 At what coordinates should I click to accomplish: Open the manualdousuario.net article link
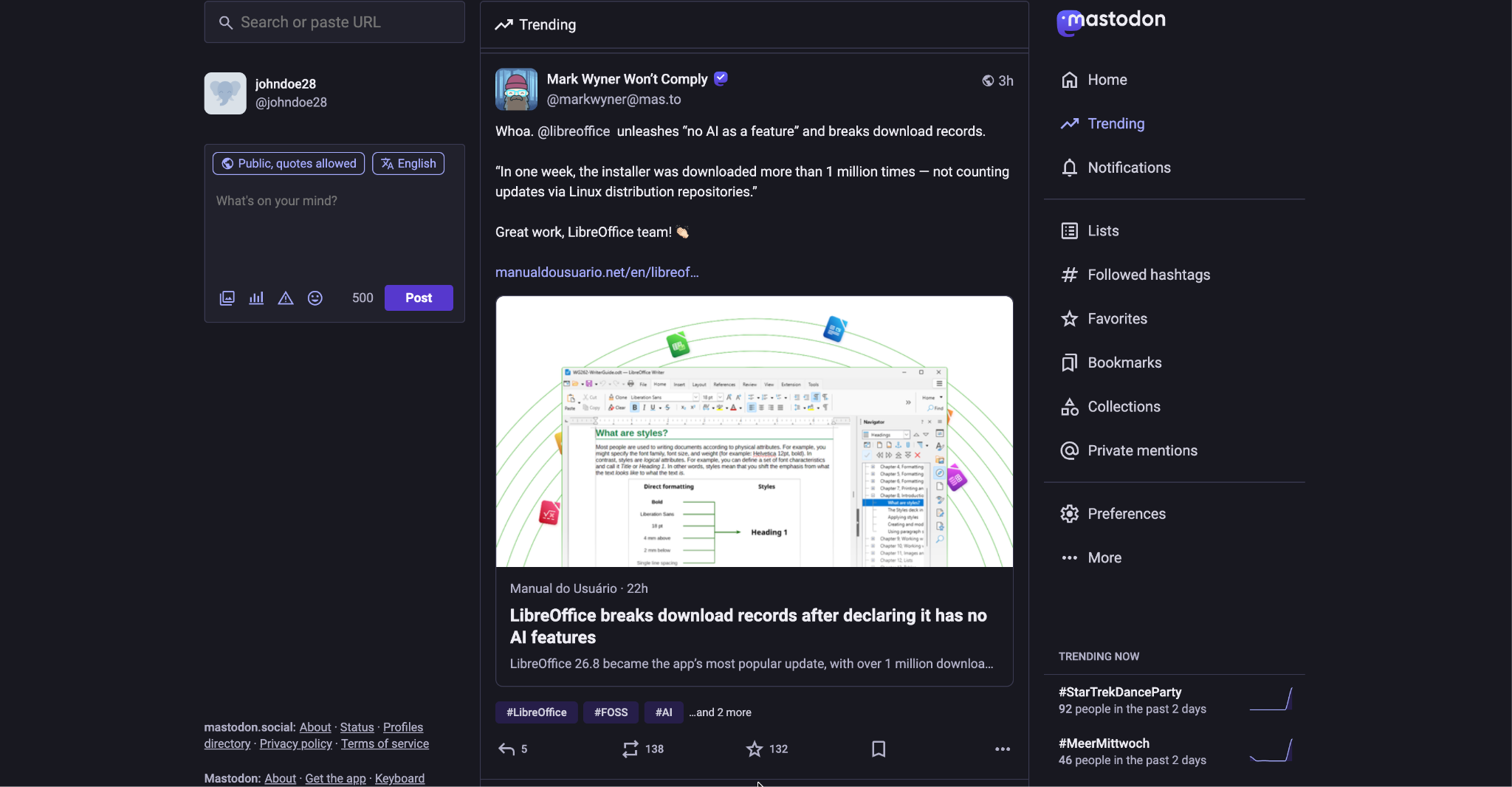point(597,272)
